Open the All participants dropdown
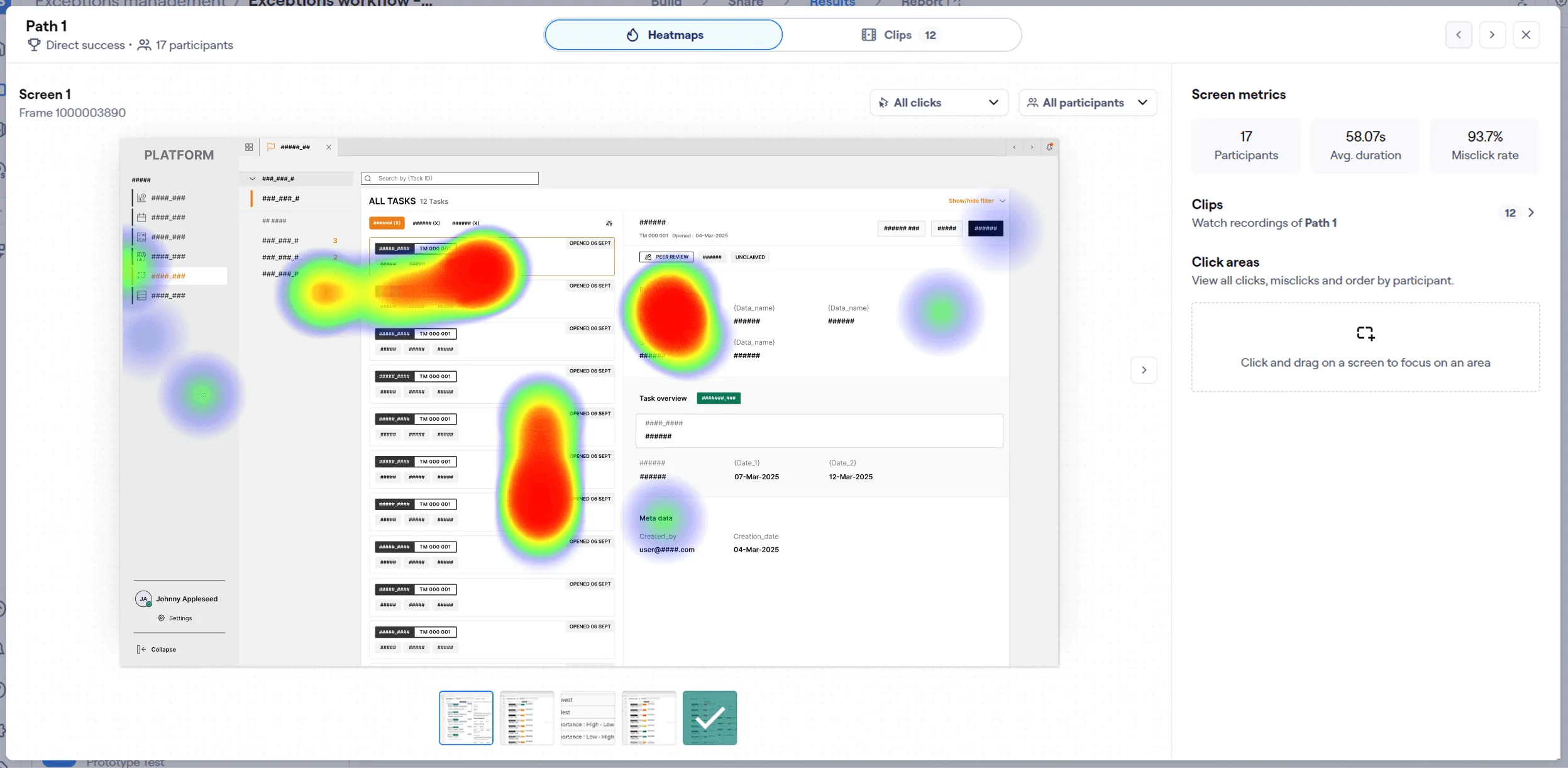Image resolution: width=1568 pixels, height=768 pixels. 1087,103
